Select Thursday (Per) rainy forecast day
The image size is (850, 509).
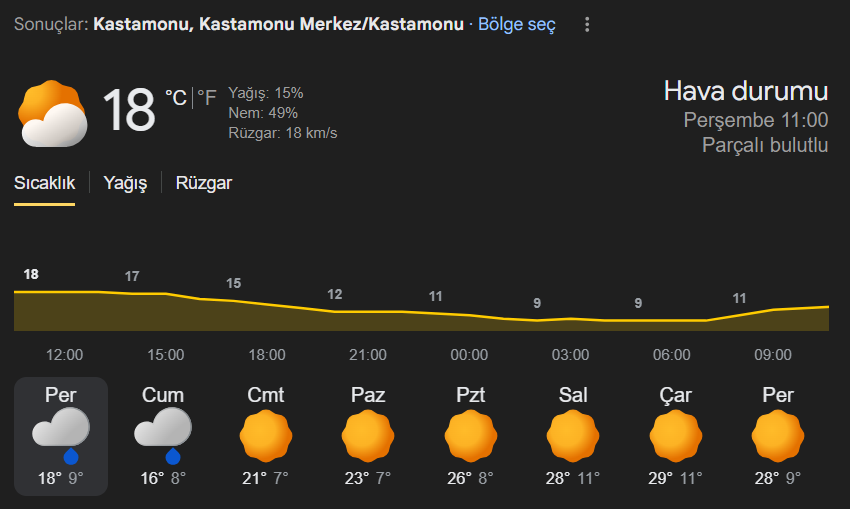pyautogui.click(x=61, y=436)
